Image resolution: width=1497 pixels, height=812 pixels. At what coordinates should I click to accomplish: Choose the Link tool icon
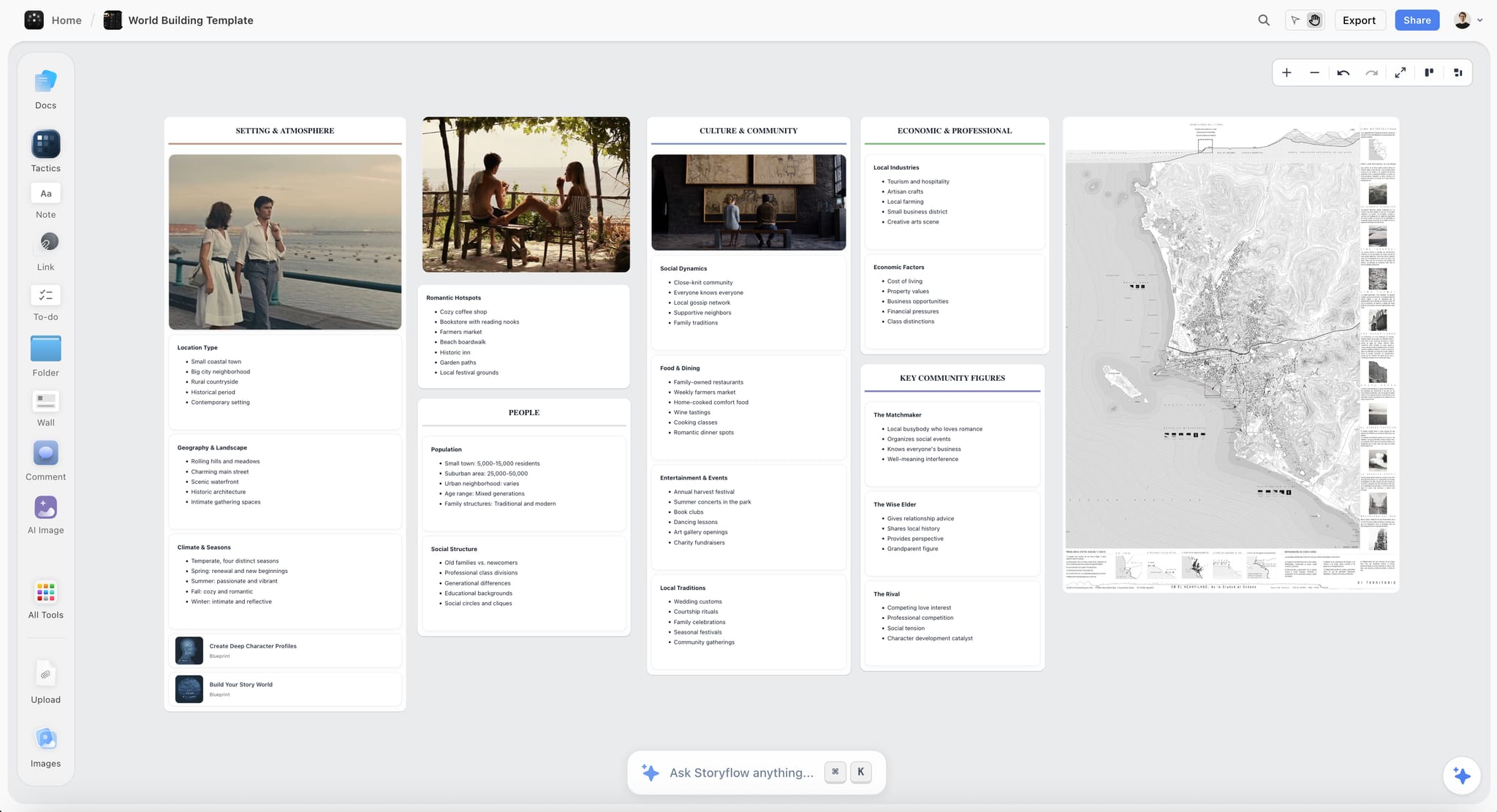coord(45,243)
